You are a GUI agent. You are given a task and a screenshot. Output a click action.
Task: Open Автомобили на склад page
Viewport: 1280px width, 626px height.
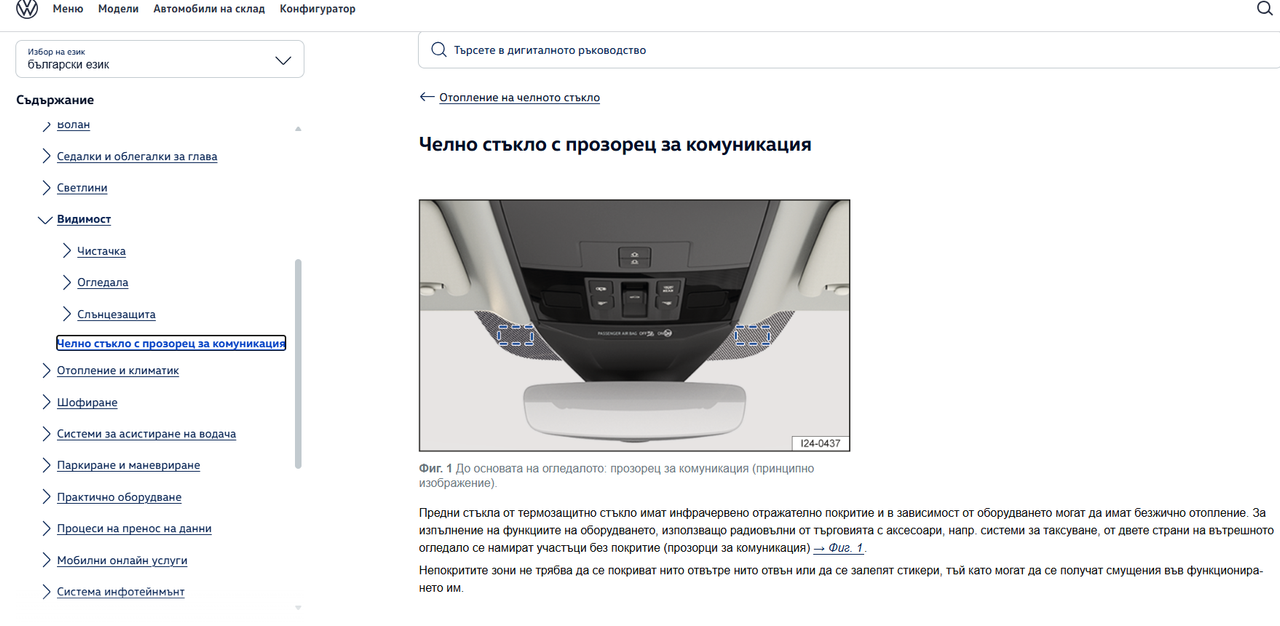coord(209,9)
